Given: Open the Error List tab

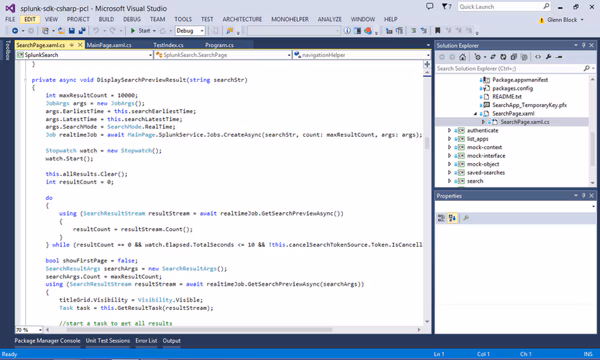Looking at the screenshot, I should 146,340.
